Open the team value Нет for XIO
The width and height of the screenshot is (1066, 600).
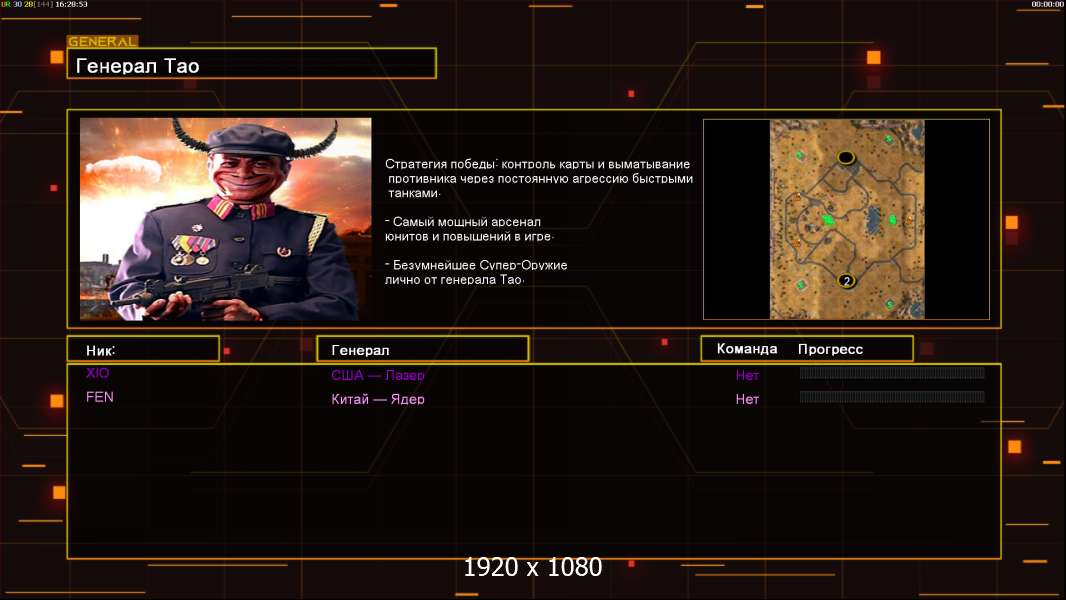click(x=747, y=376)
